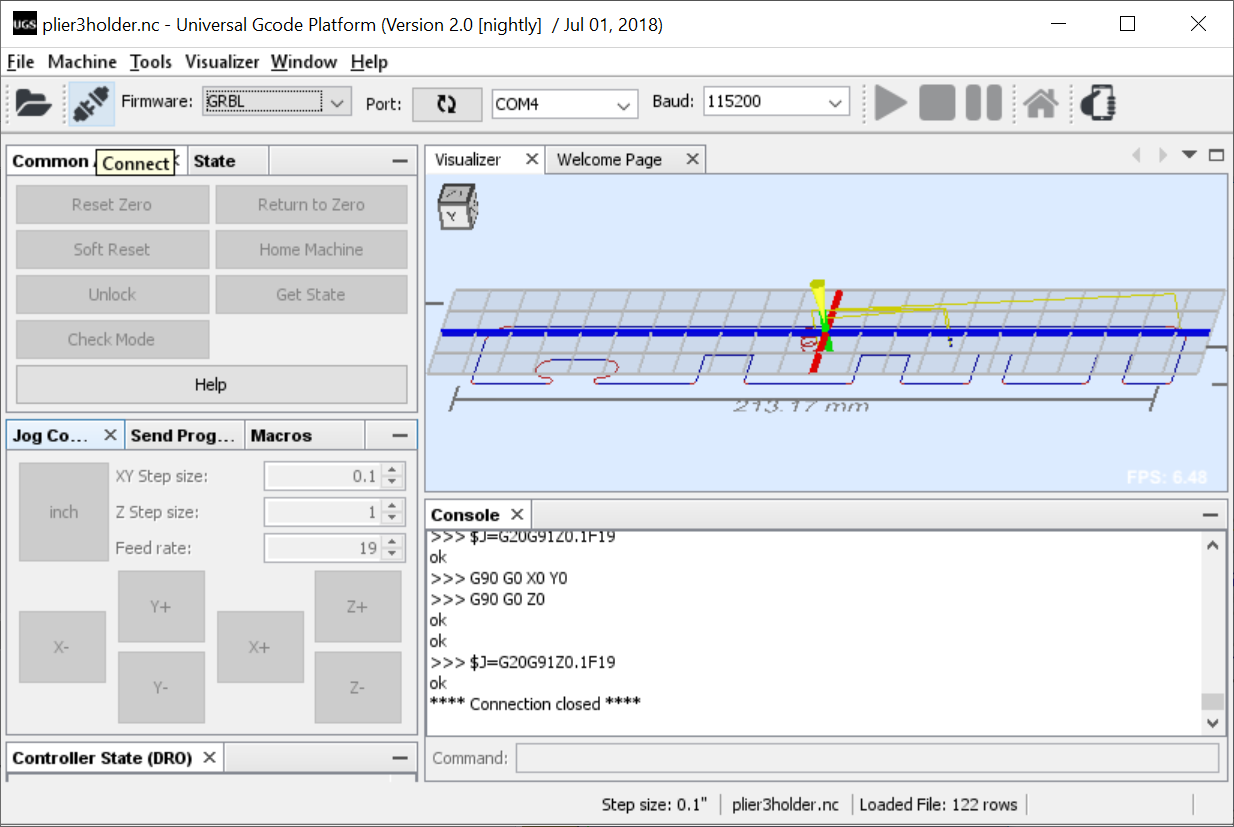Close the Welcome Page tab
Image resolution: width=1234 pixels, height=827 pixels.
click(692, 159)
